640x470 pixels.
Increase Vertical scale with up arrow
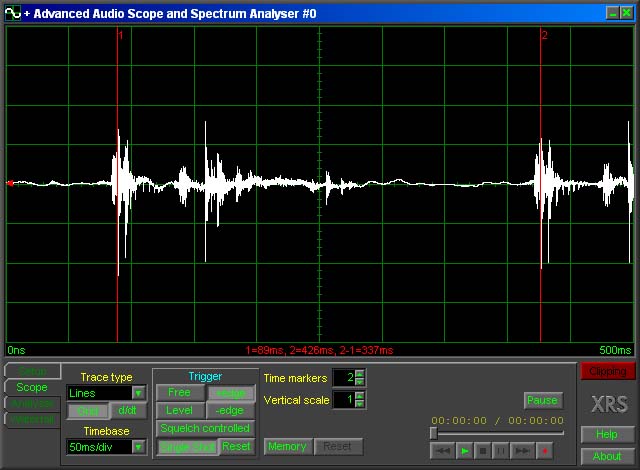click(x=359, y=396)
